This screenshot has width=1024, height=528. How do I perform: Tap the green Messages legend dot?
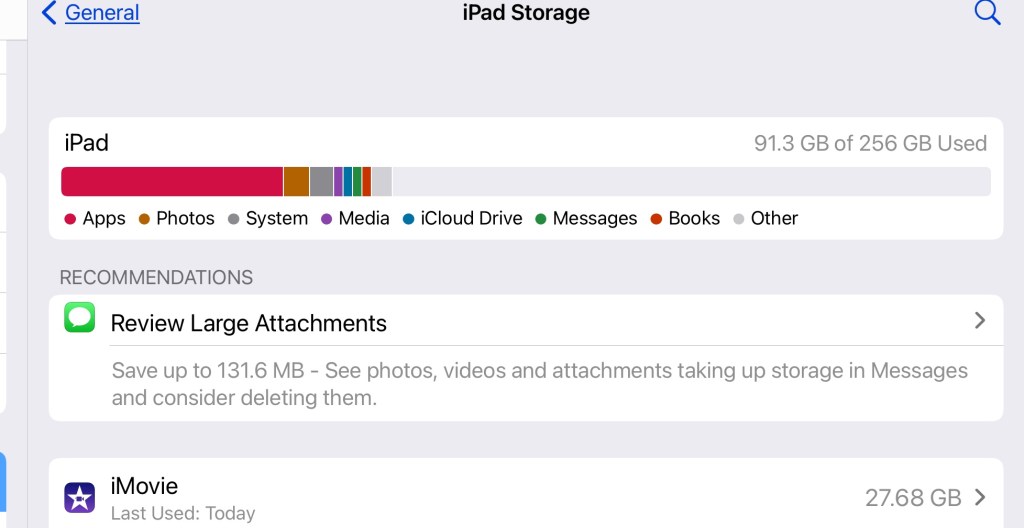pyautogui.click(x=540, y=219)
